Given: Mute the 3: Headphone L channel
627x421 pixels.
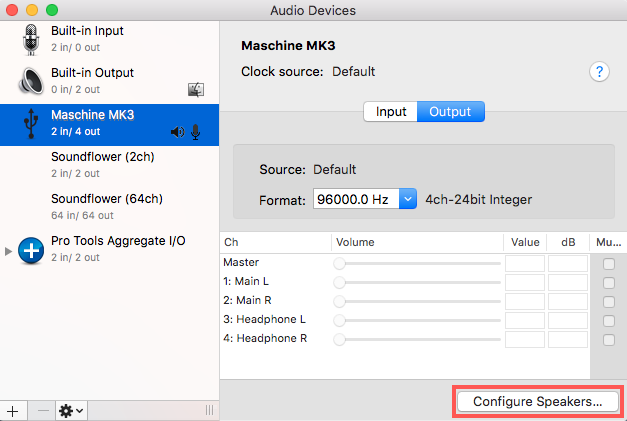Looking at the screenshot, I should pos(609,321).
